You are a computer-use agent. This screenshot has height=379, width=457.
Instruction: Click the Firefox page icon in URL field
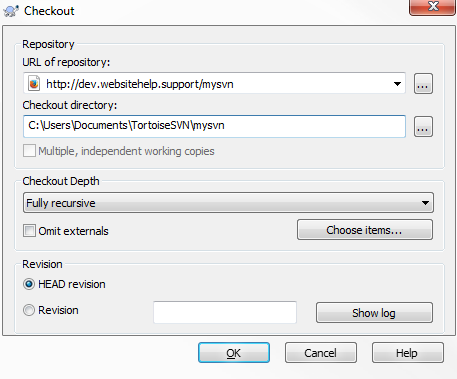point(34,83)
